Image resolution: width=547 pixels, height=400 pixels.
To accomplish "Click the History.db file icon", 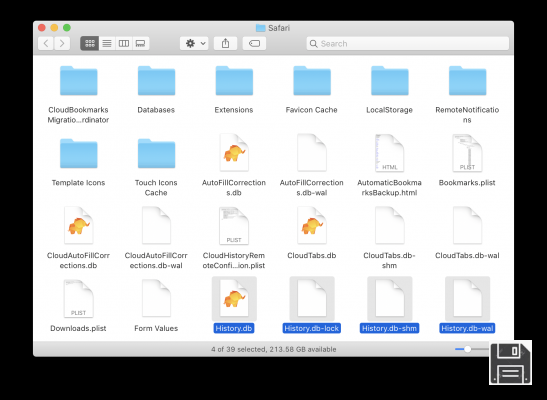I will 234,299.
